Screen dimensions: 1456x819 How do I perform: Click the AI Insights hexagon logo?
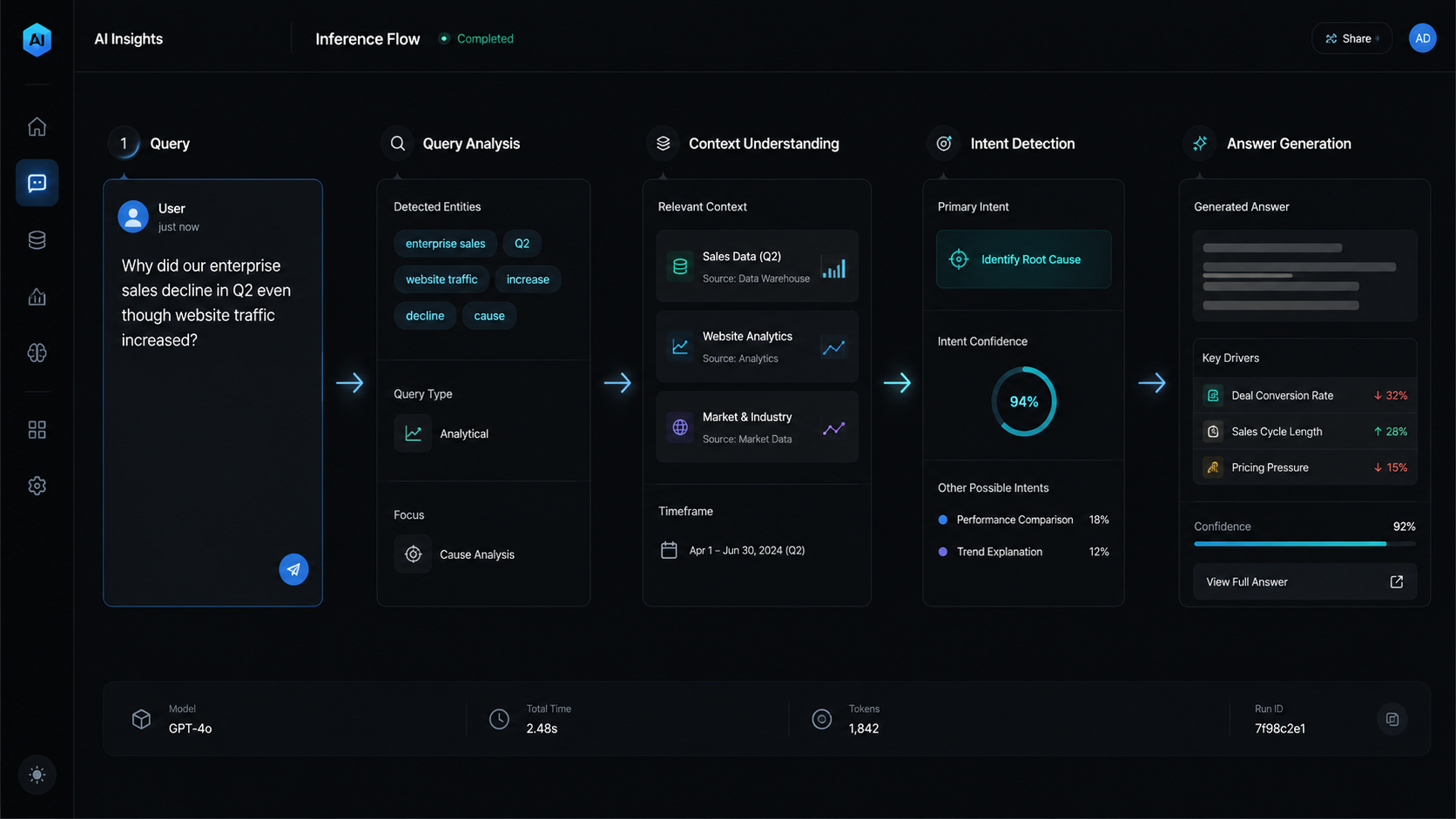pyautogui.click(x=37, y=39)
